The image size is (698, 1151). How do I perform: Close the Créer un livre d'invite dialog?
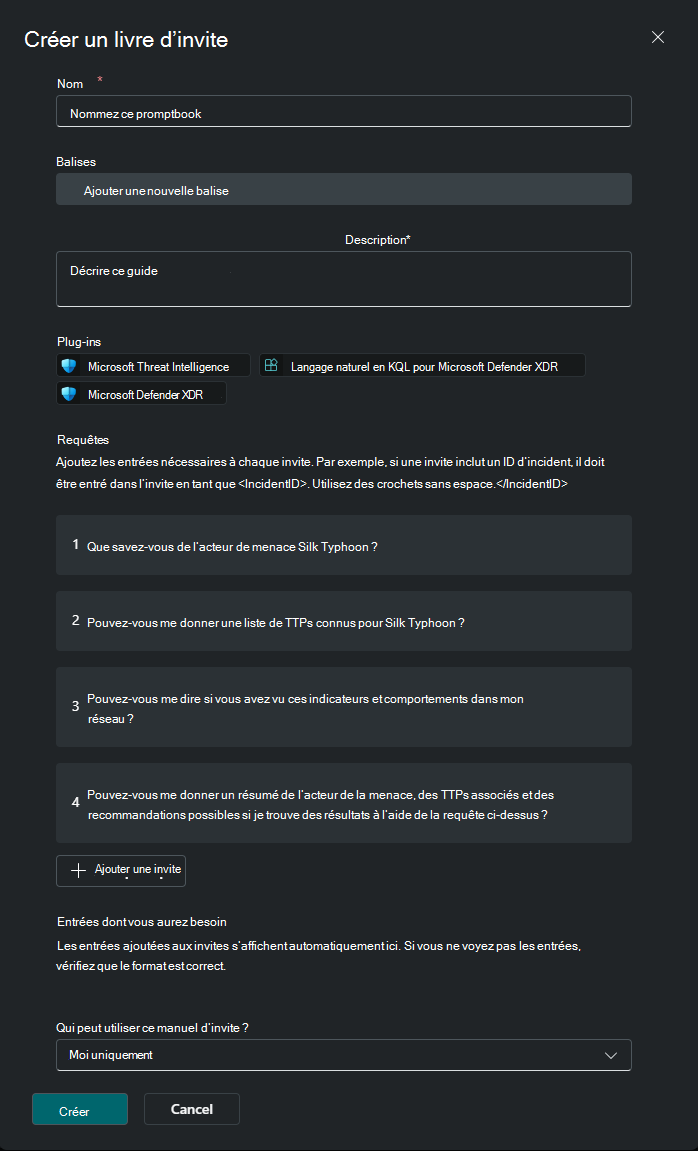(x=658, y=37)
